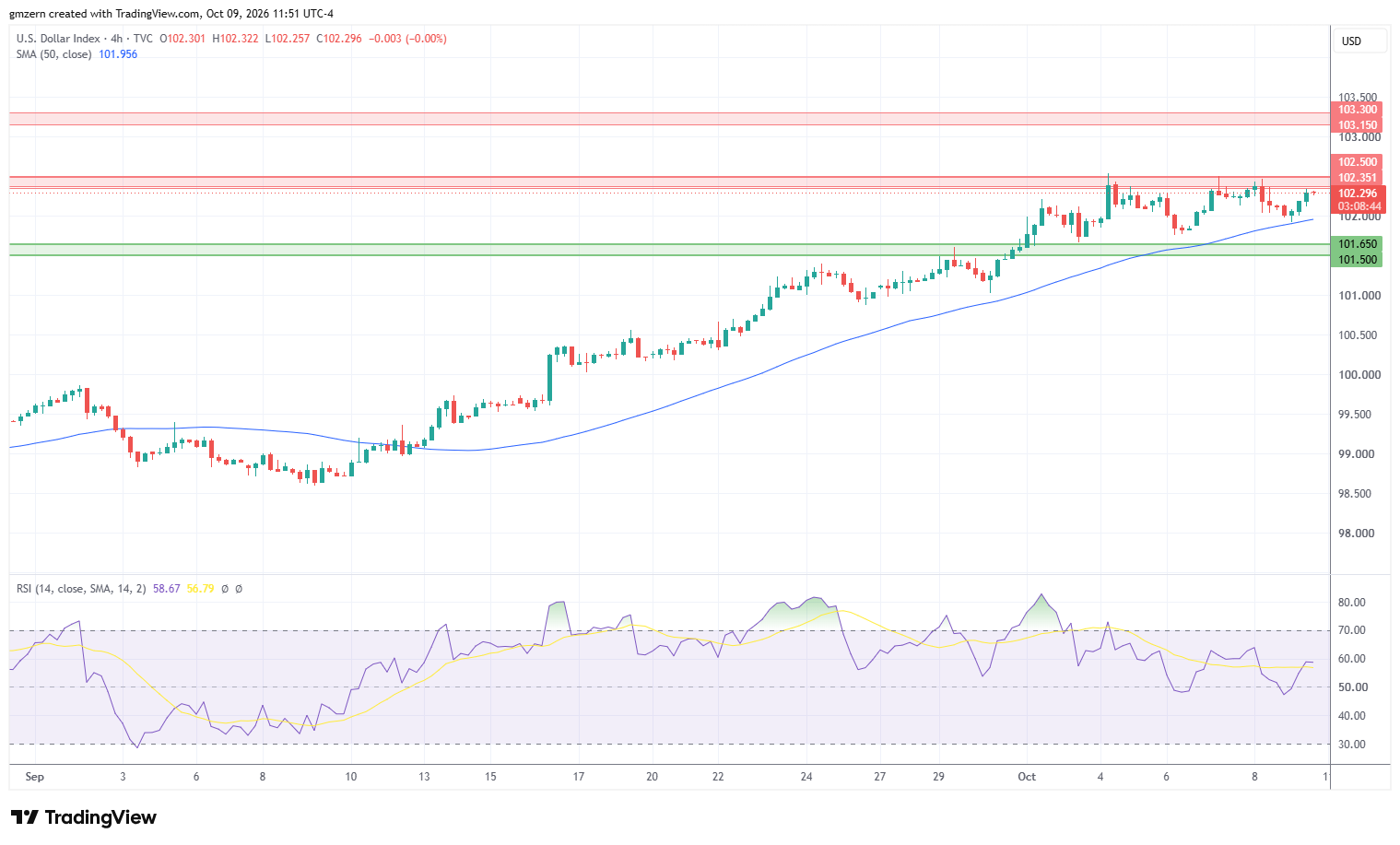Screen dimensions: 1400x845
Task: Click the Oct label on time axis
Action: [x=1027, y=777]
